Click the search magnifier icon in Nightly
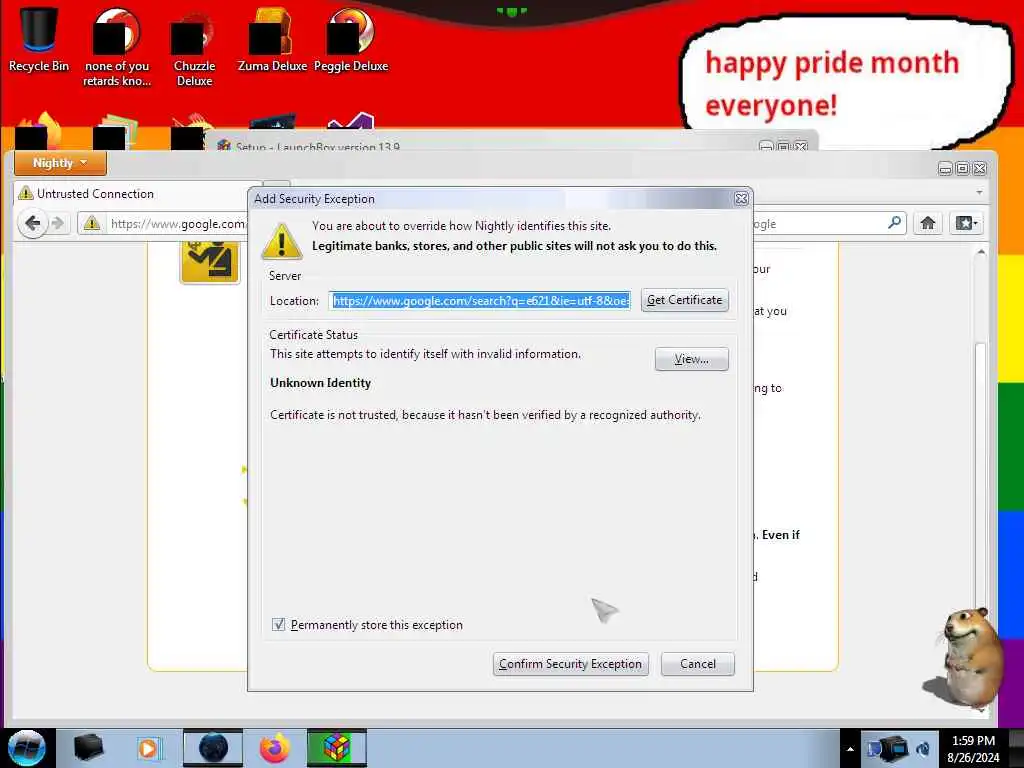Viewport: 1024px width, 768px height. click(x=894, y=223)
